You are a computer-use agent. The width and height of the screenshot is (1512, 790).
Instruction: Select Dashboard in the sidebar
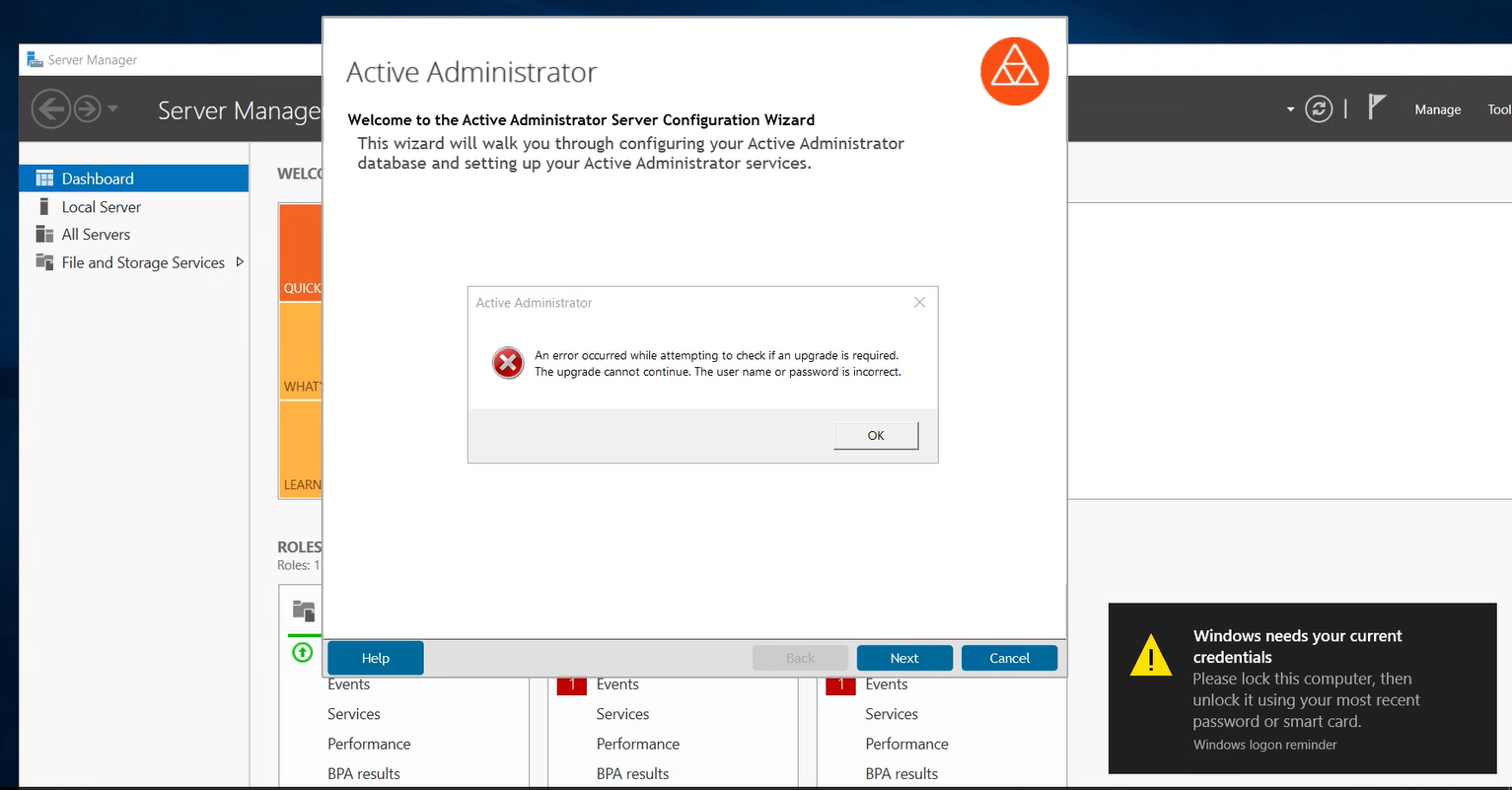pos(98,179)
